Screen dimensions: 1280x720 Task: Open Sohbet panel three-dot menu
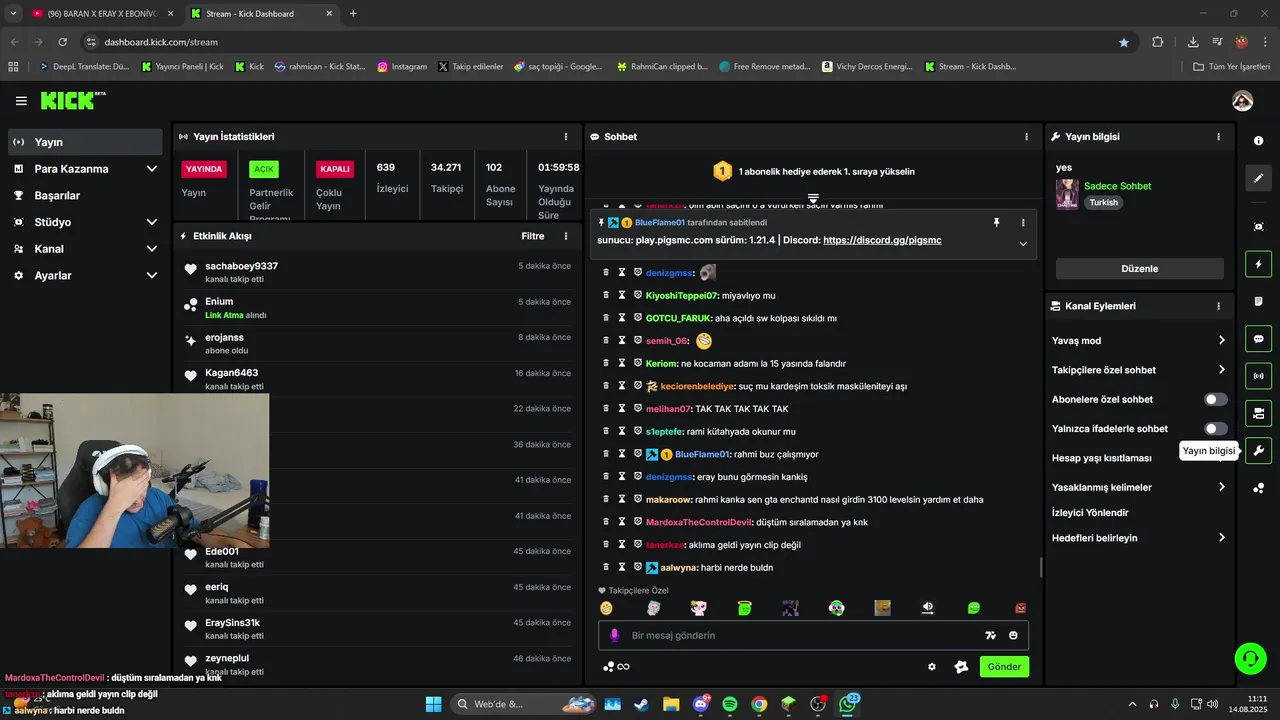click(x=1026, y=137)
